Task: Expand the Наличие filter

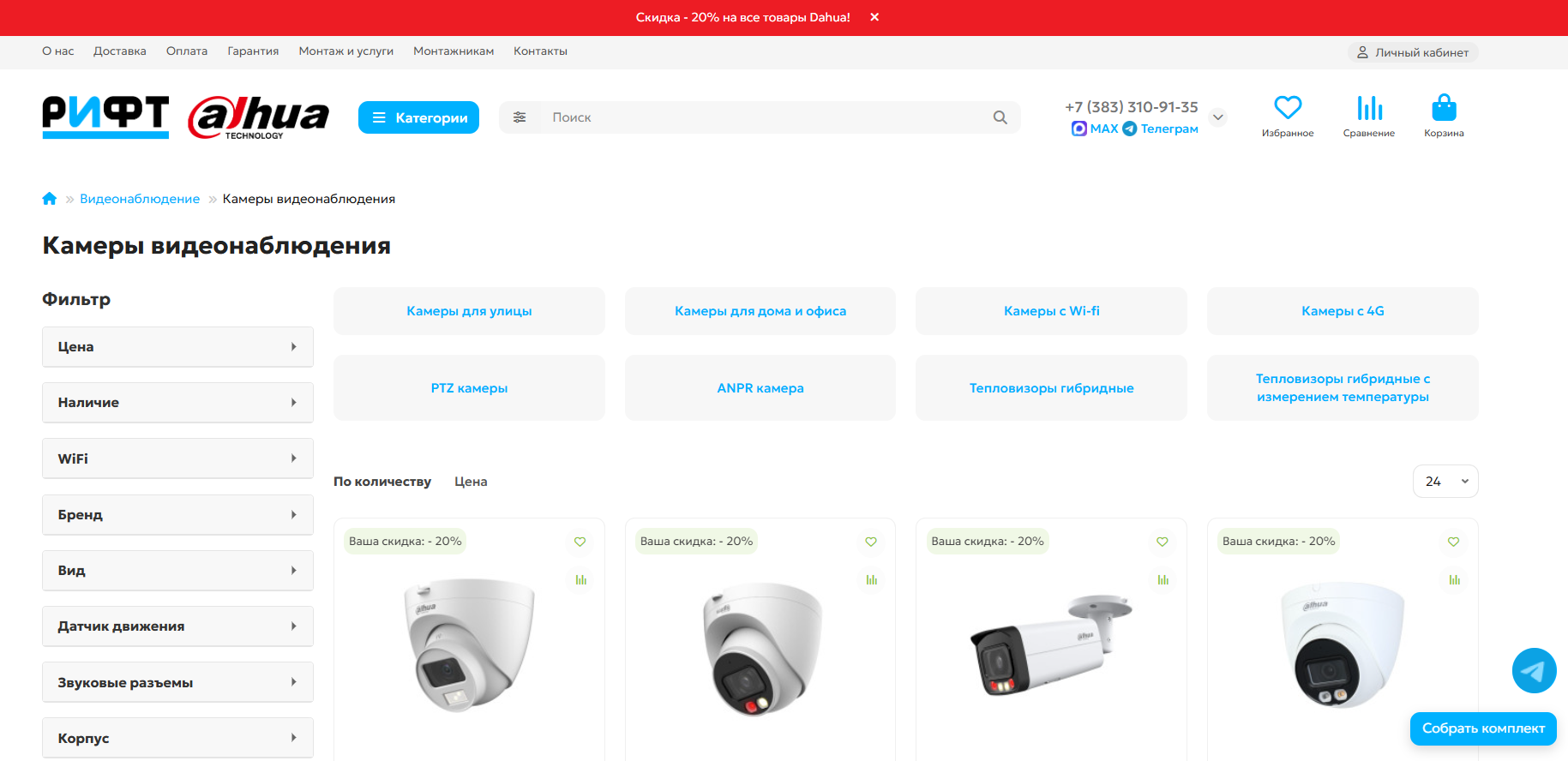Action: (177, 403)
